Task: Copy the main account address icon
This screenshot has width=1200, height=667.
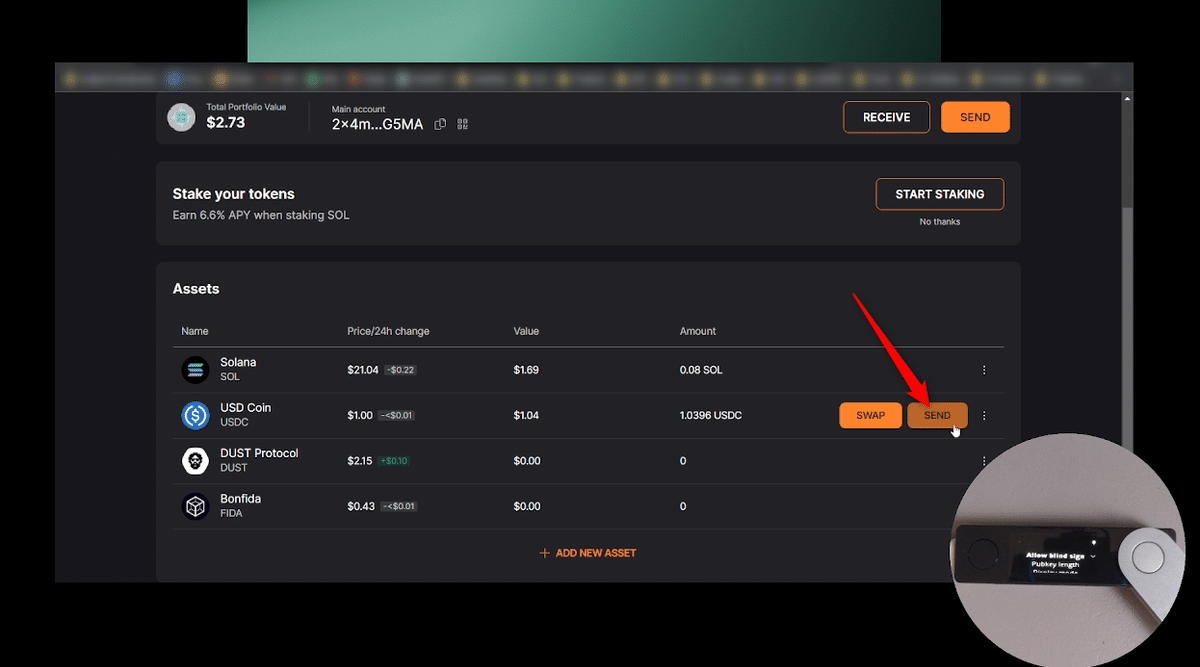Action: click(440, 124)
